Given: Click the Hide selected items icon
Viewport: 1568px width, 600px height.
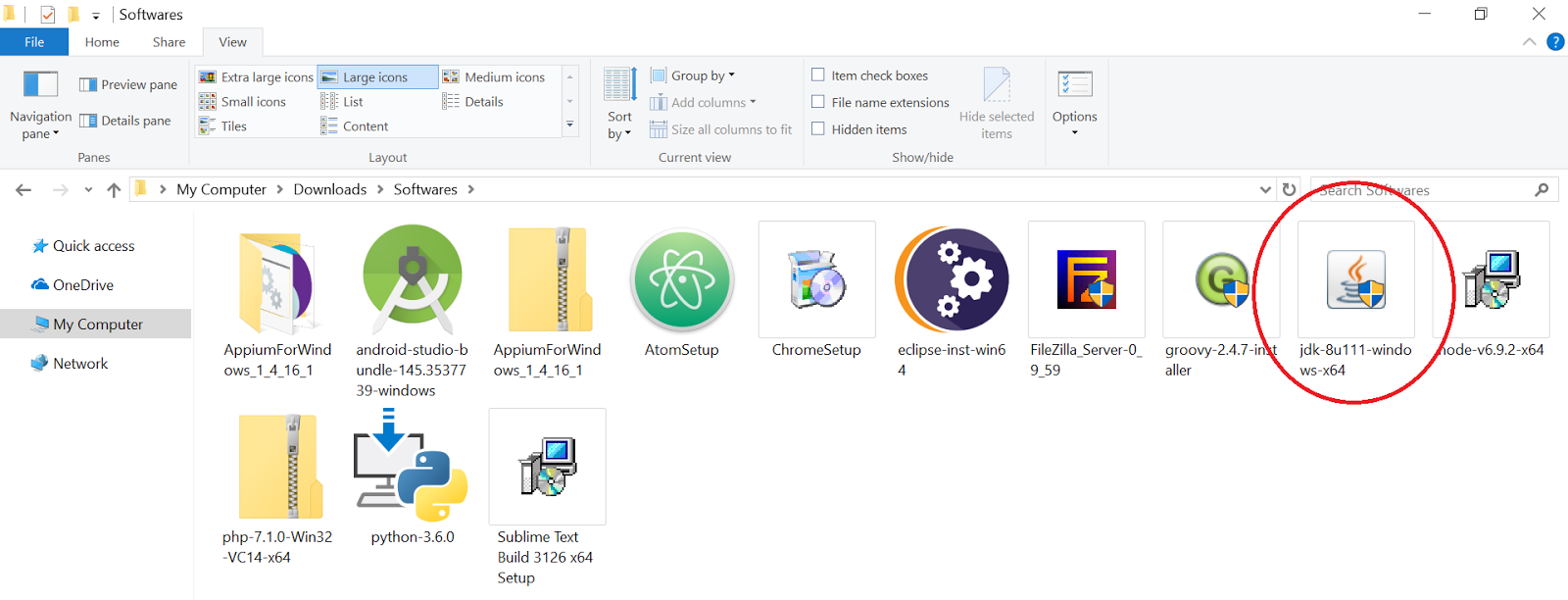Looking at the screenshot, I should point(997,84).
